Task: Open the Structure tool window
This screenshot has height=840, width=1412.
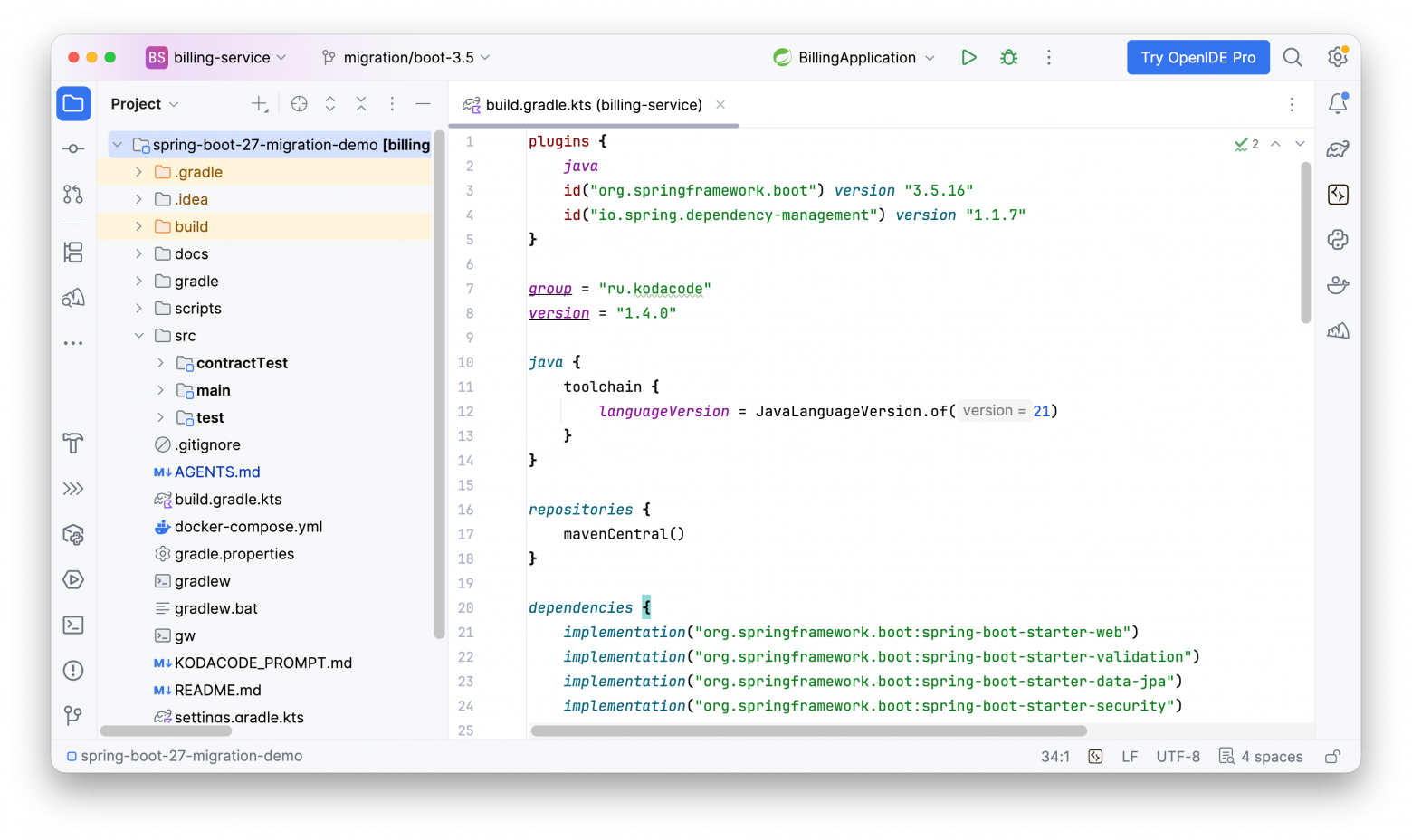Action: click(73, 253)
